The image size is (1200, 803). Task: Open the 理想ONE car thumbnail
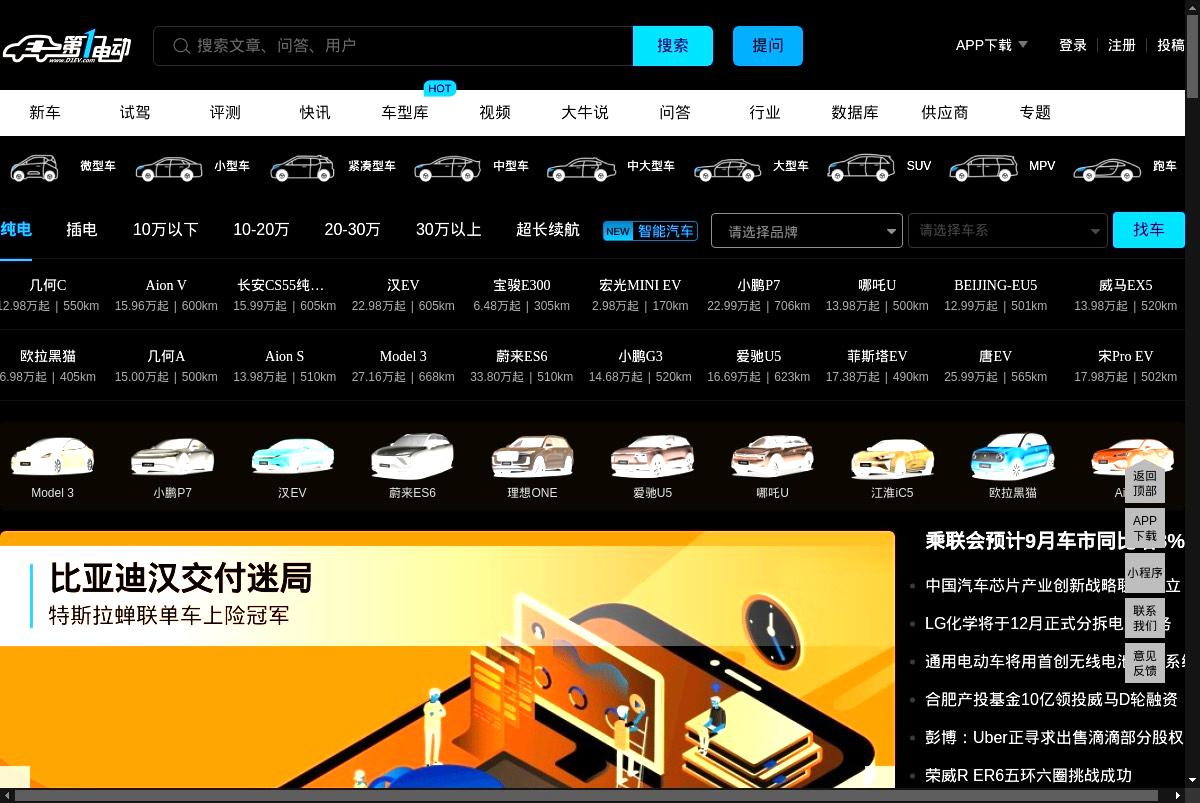(532, 456)
